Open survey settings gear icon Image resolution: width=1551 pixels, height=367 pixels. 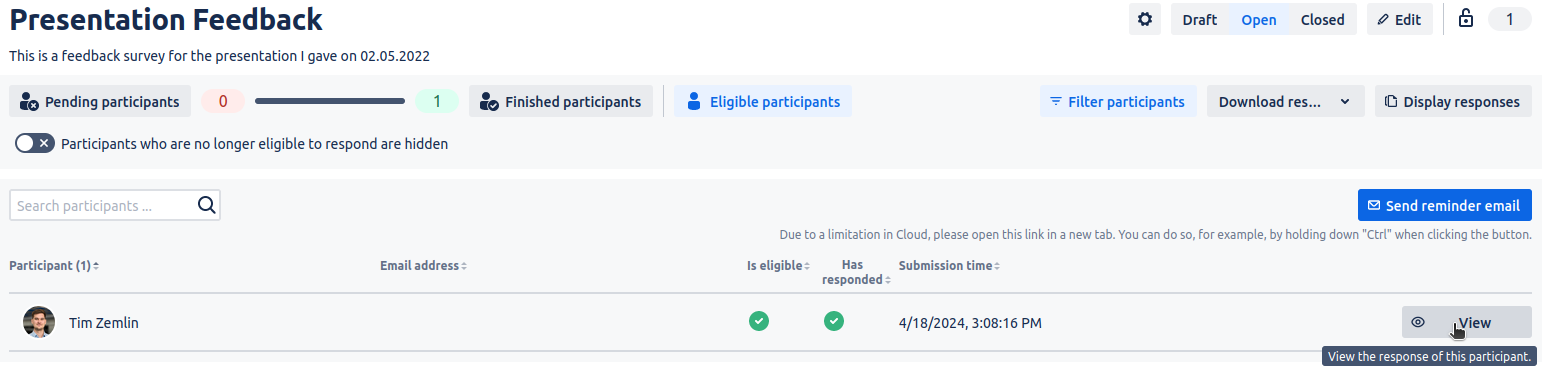[x=1145, y=19]
